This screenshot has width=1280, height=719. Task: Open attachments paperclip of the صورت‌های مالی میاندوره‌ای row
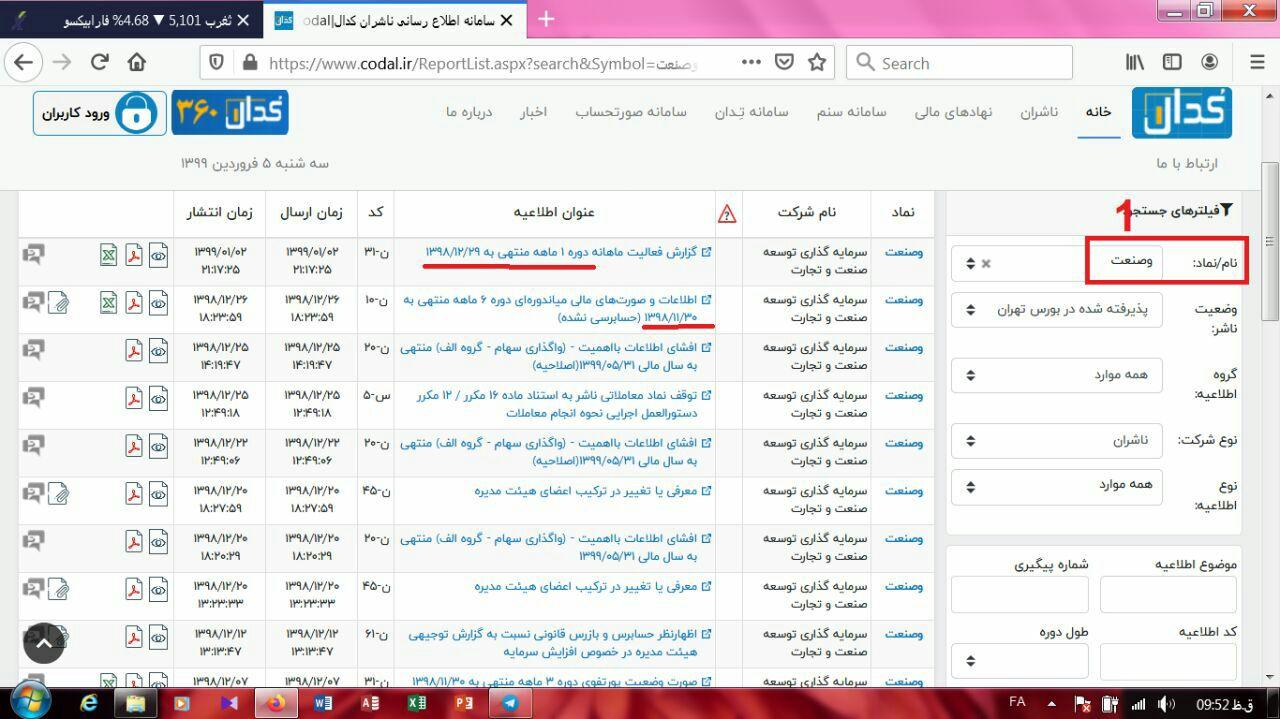click(58, 302)
